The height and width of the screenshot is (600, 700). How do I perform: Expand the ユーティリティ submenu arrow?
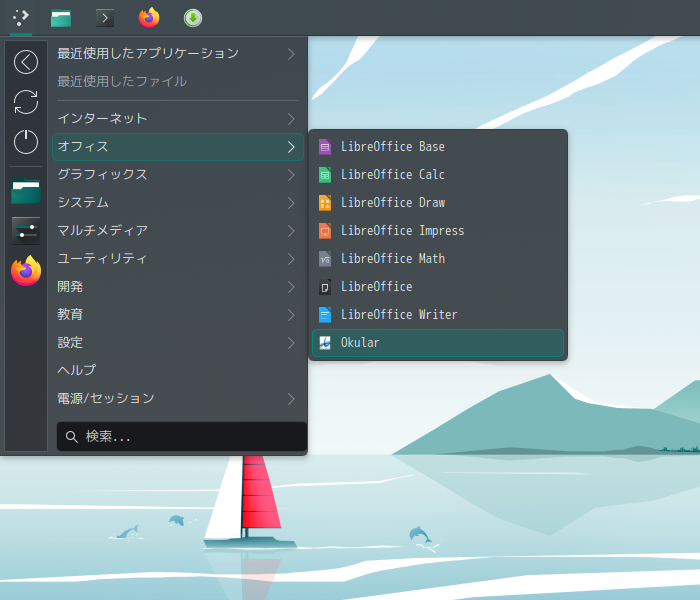click(291, 259)
